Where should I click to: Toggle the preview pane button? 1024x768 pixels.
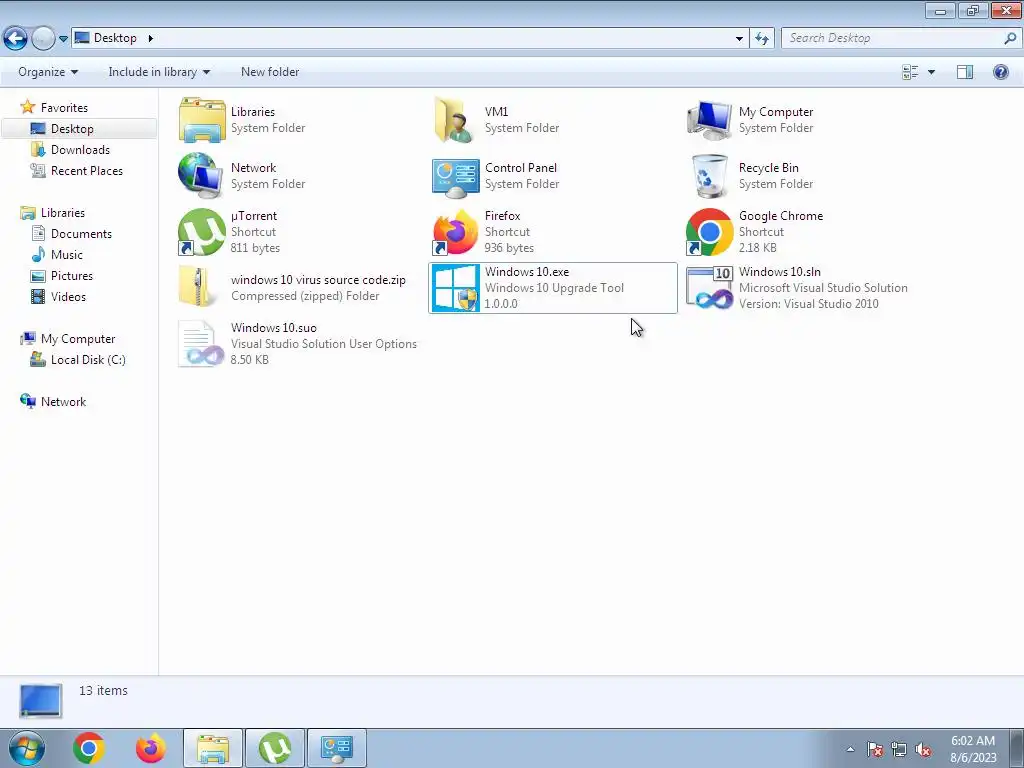(965, 72)
